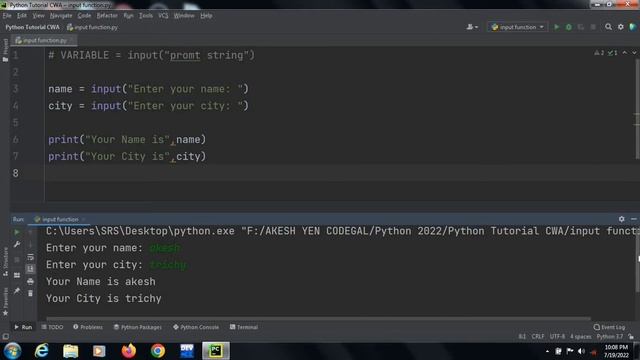This screenshot has width=640, height=360.
Task: Select the input function.py editor tab
Action: click(x=44, y=40)
